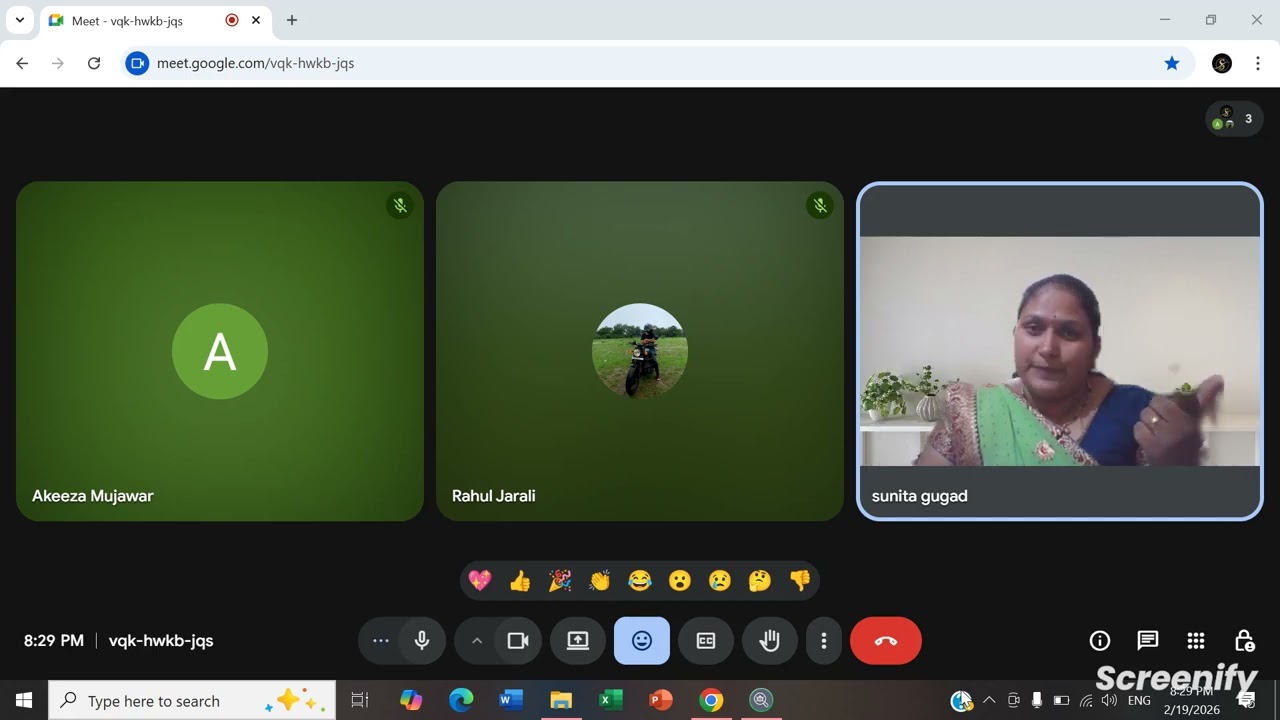This screenshot has height=720, width=1280.
Task: Send the thinking face reaction
Action: (x=760, y=581)
